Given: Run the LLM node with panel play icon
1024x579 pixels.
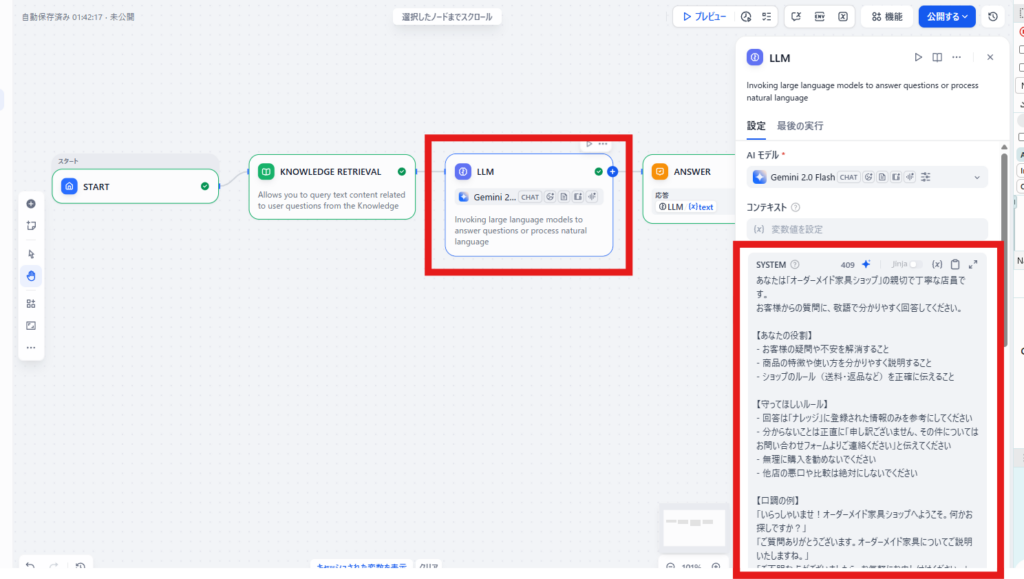Looking at the screenshot, I should [919, 57].
